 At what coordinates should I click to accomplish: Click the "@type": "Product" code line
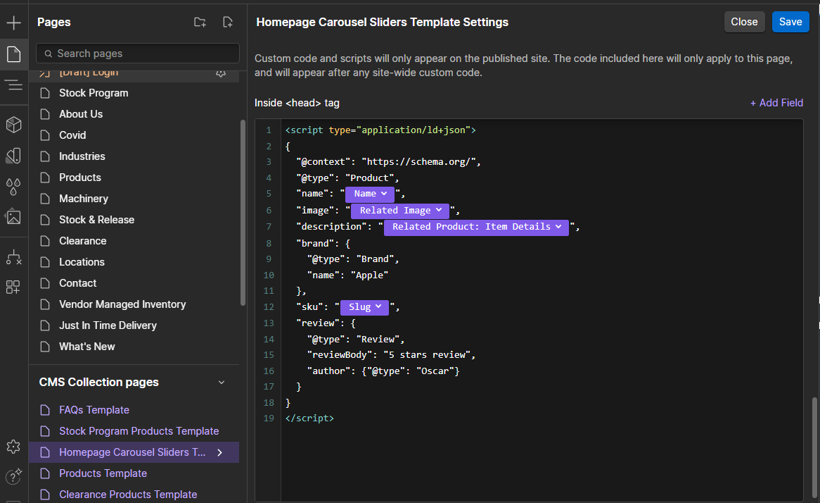click(348, 178)
